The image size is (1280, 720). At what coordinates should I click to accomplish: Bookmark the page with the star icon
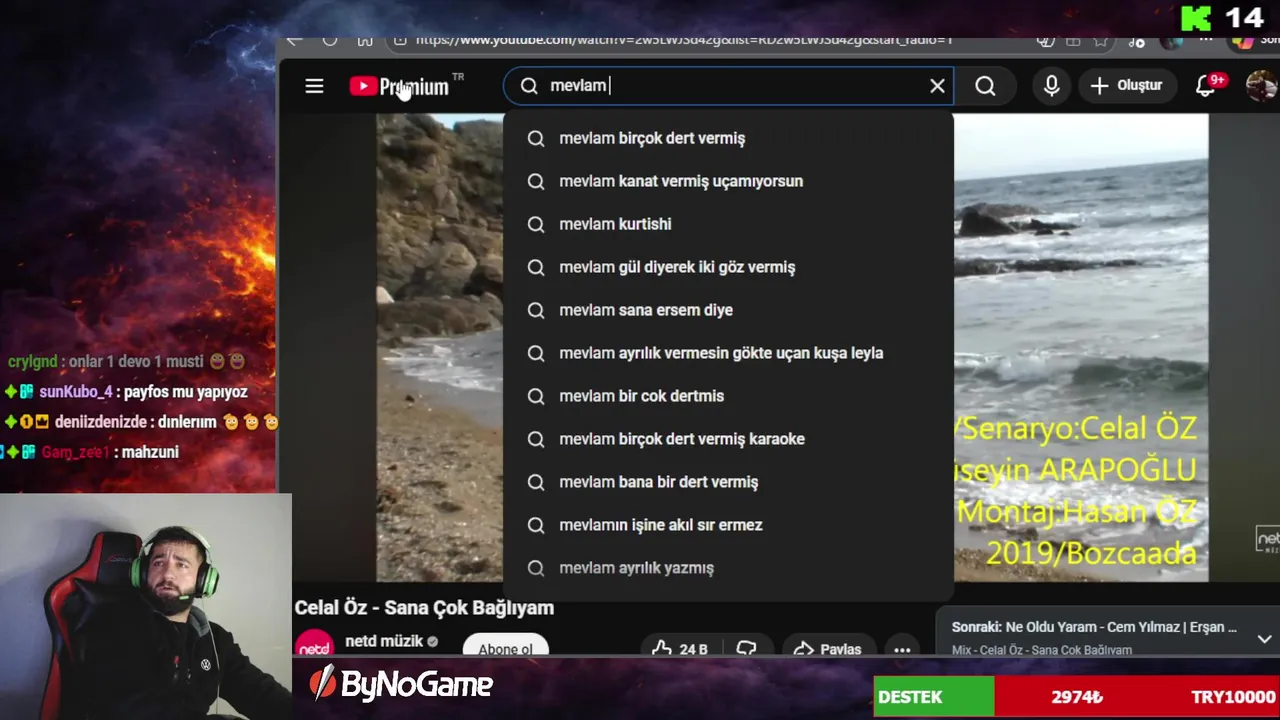1100,40
